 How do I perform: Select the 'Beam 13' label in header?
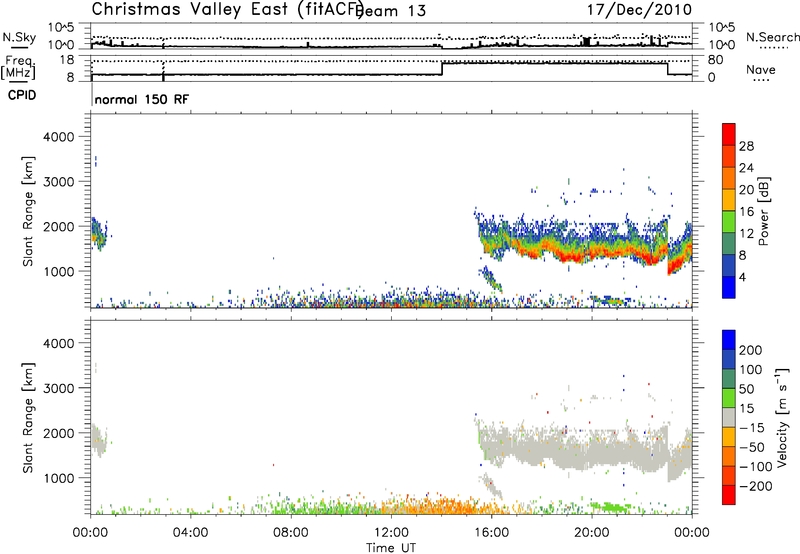click(x=392, y=11)
